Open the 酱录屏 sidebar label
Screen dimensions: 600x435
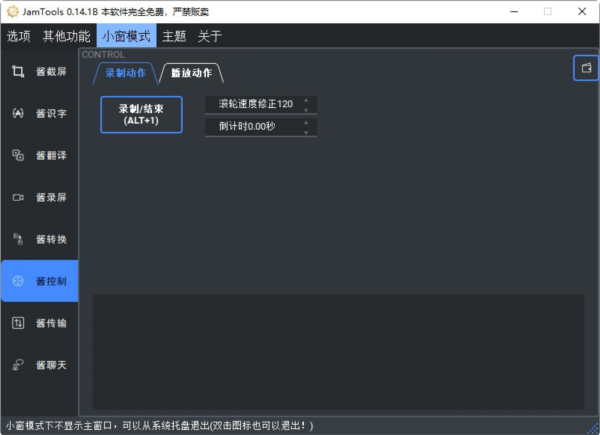tap(51, 197)
